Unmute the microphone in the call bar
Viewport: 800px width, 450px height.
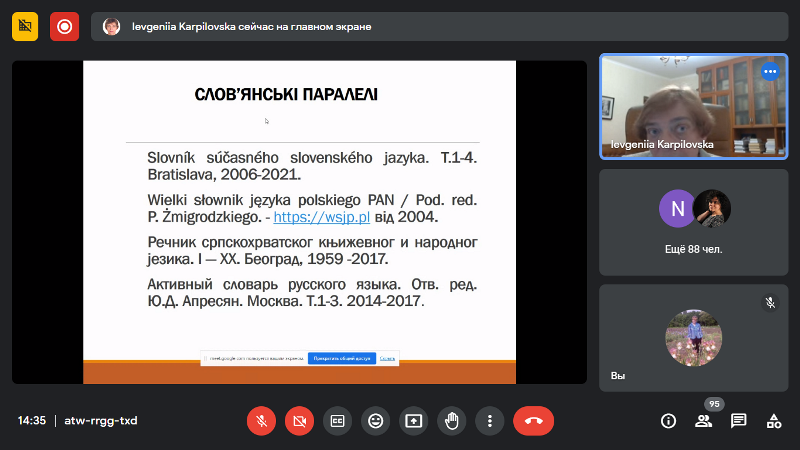[261, 421]
